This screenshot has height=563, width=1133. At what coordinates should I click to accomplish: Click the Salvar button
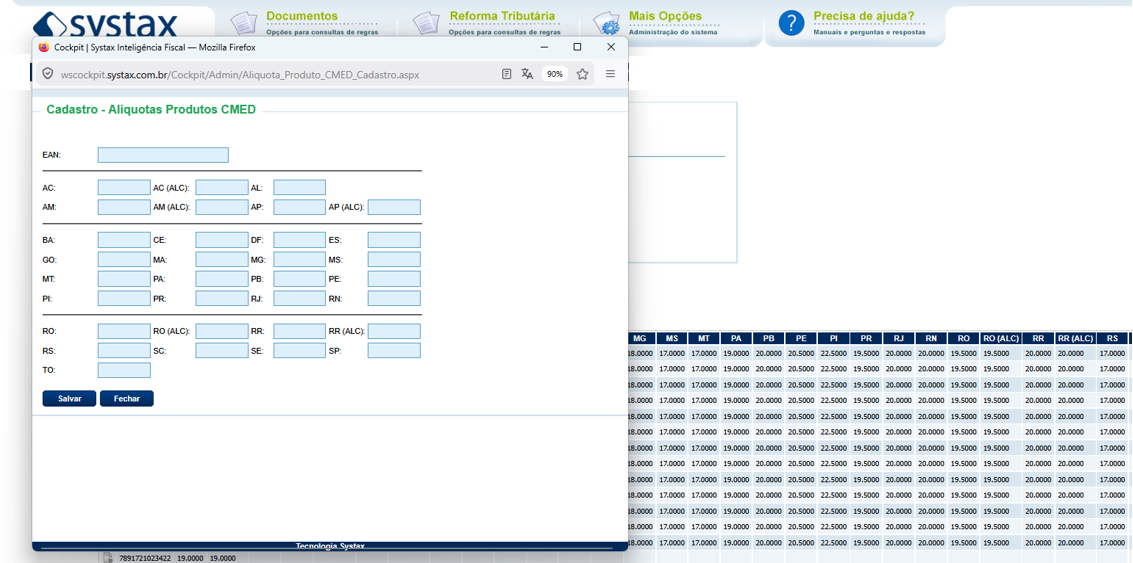[x=69, y=399]
